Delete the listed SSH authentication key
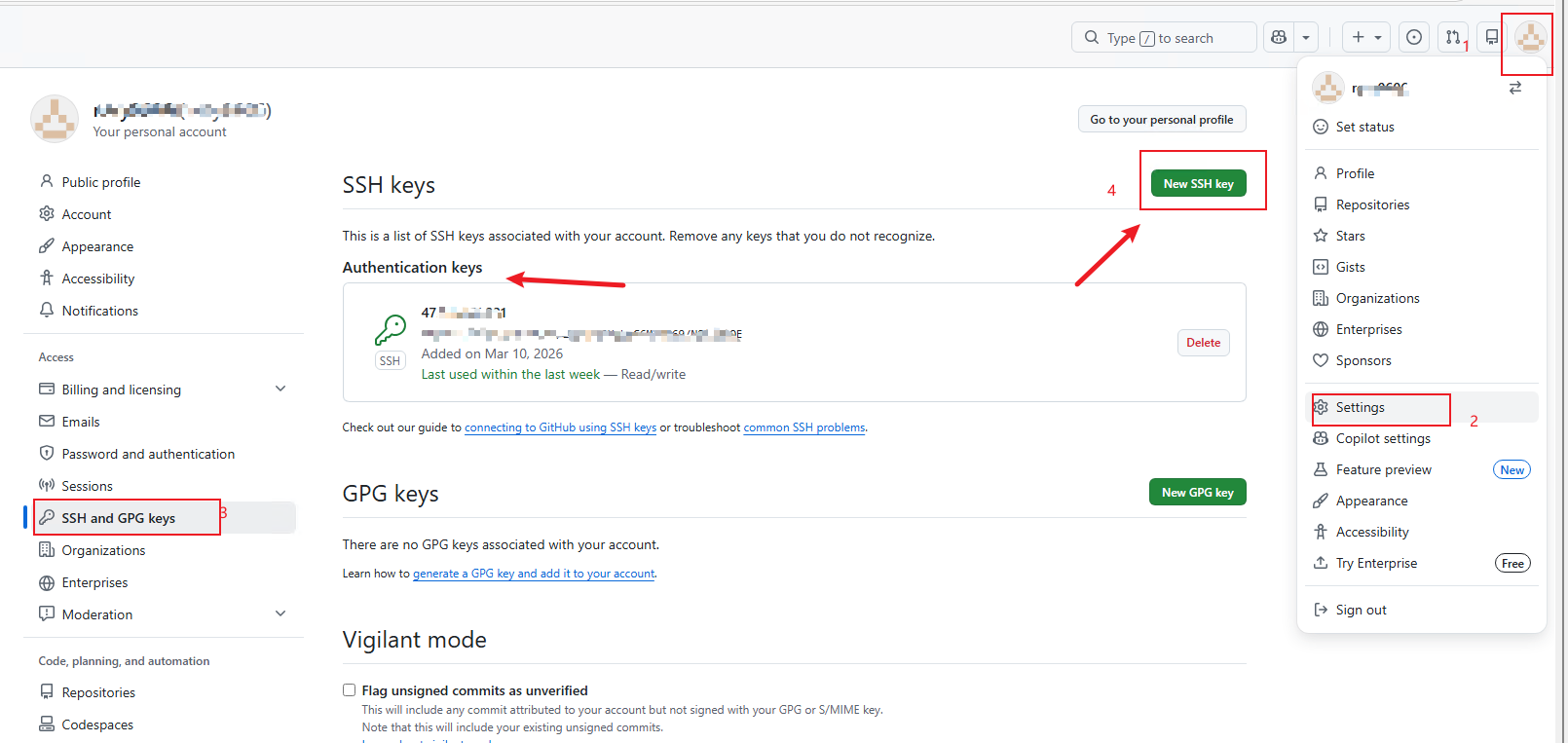The image size is (1568, 743). pos(1203,343)
